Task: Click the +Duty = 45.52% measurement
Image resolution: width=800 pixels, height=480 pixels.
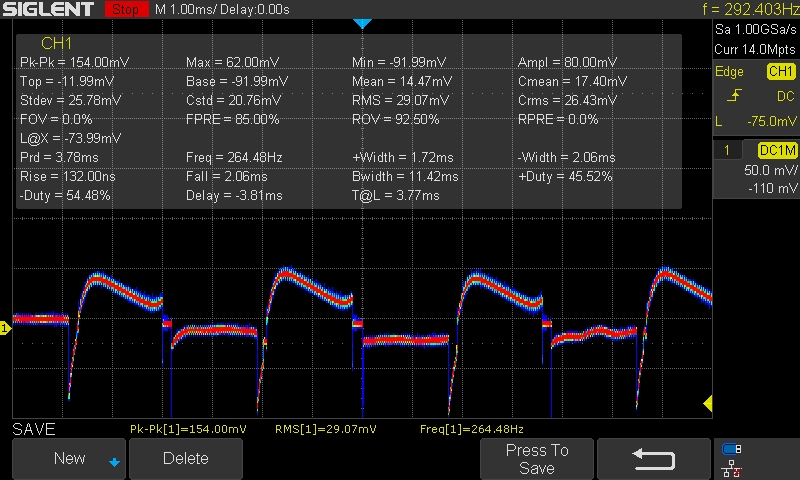Action: click(x=565, y=176)
